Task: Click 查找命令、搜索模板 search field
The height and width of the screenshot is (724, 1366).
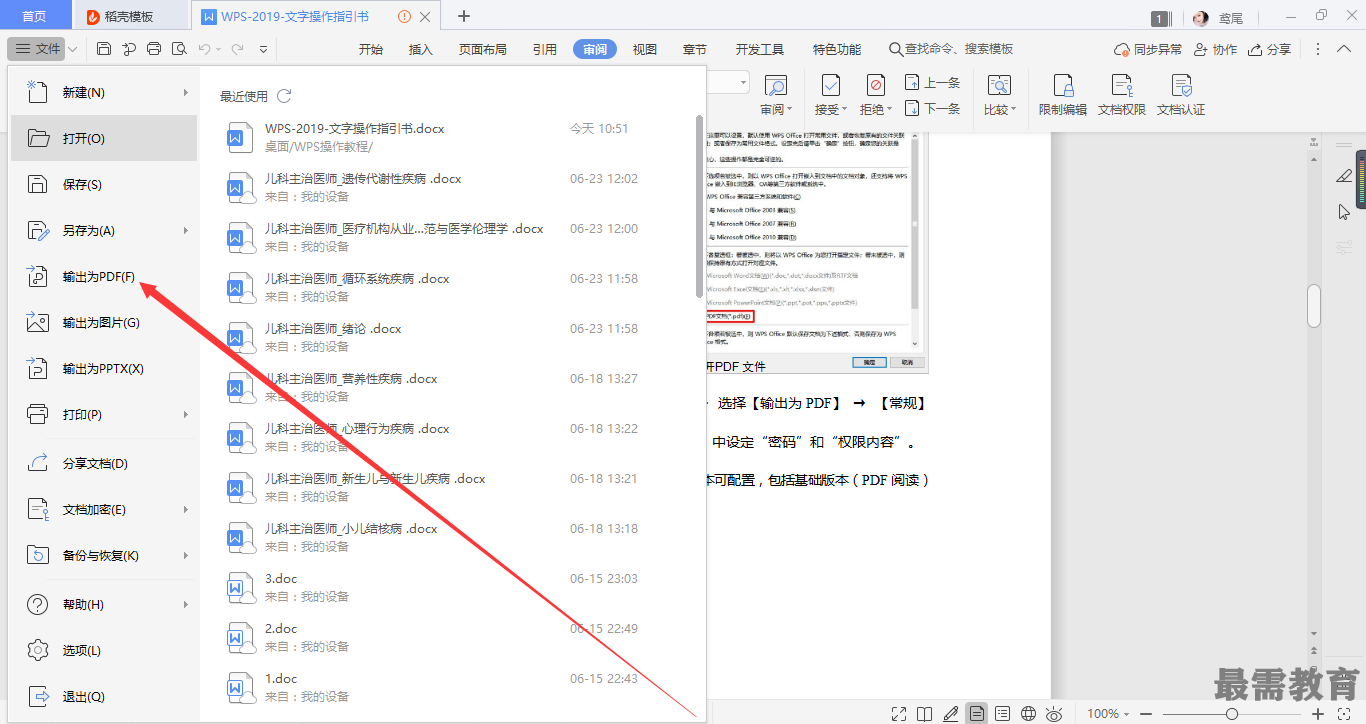Action: click(951, 49)
